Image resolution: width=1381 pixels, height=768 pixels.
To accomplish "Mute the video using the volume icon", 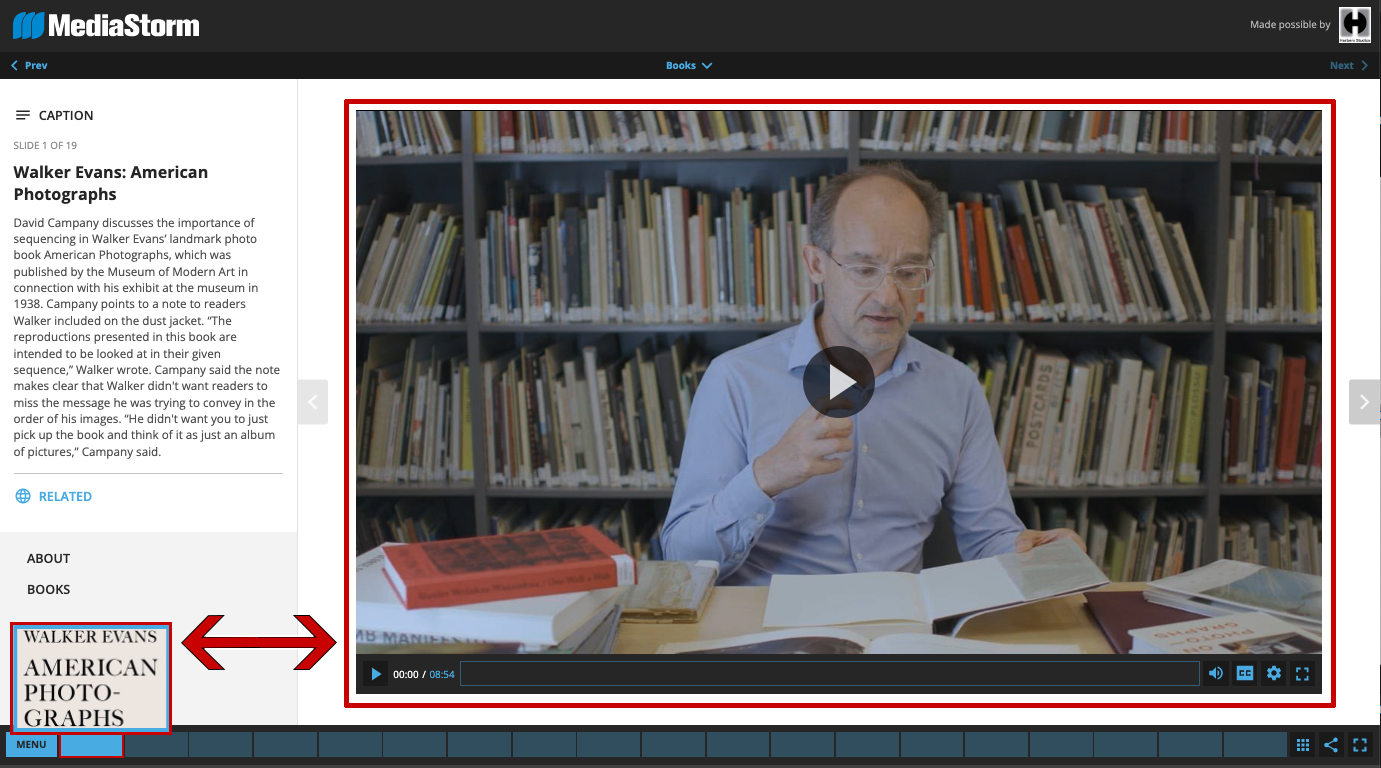I will (1216, 674).
